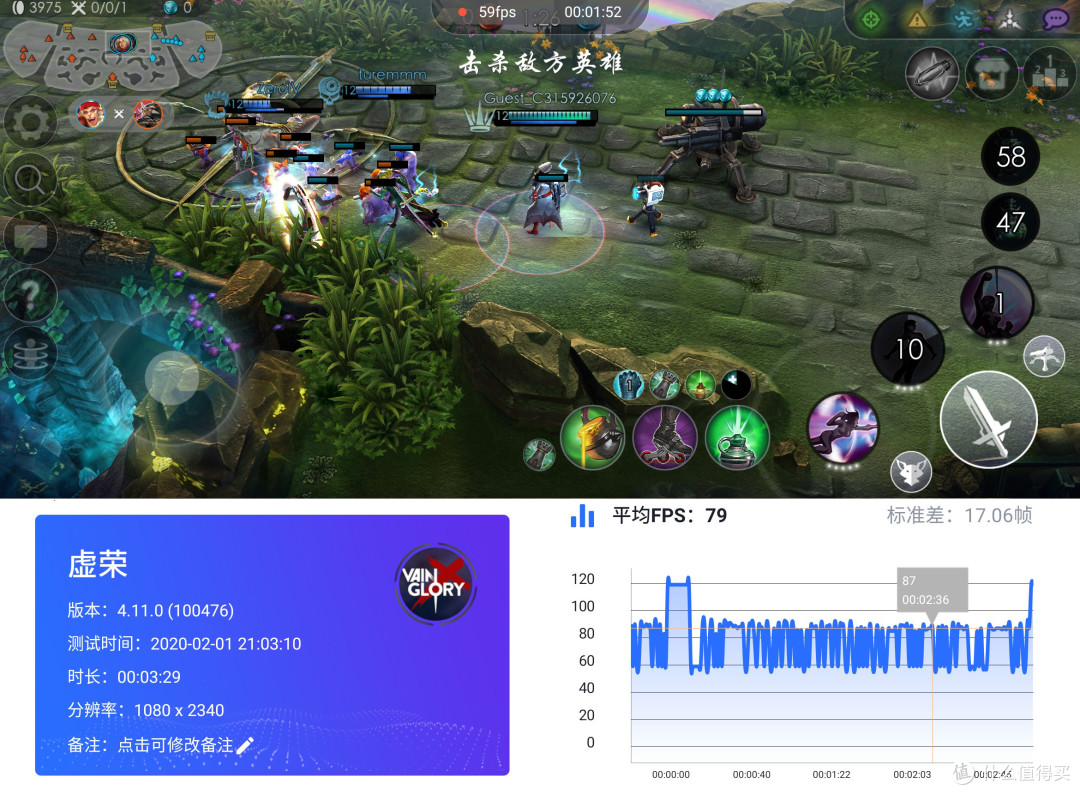This screenshot has width=1080, height=795.
Task: Use the green fountain potion item
Action: [x=738, y=438]
